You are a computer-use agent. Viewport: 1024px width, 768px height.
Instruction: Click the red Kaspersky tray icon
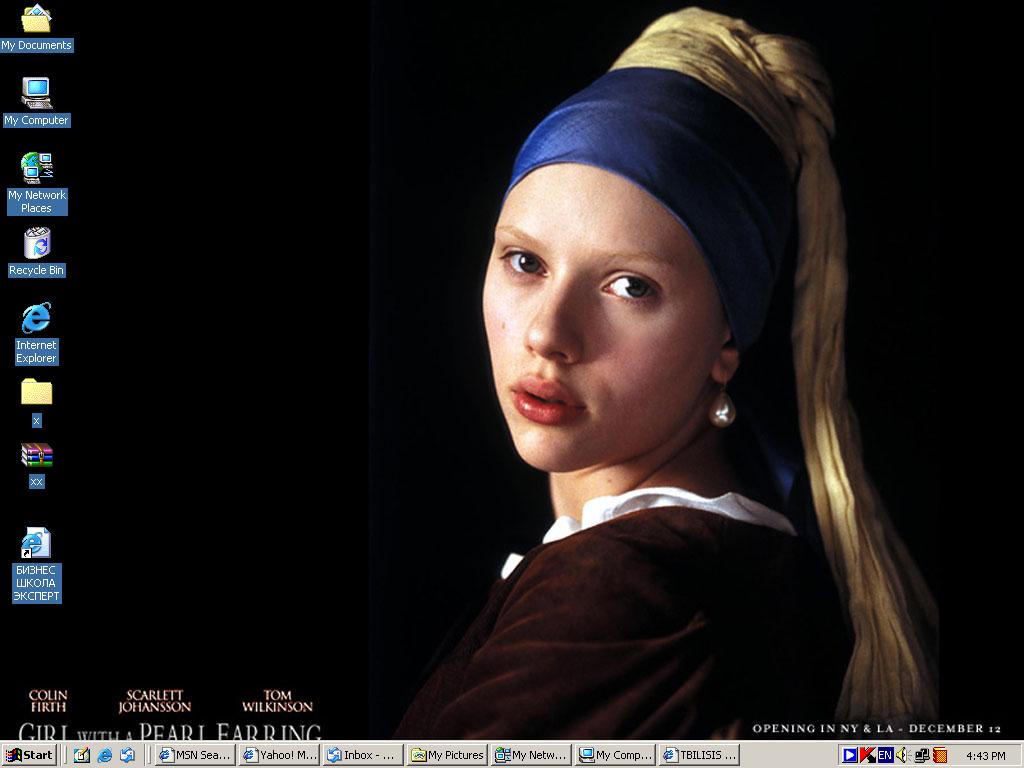coord(867,756)
